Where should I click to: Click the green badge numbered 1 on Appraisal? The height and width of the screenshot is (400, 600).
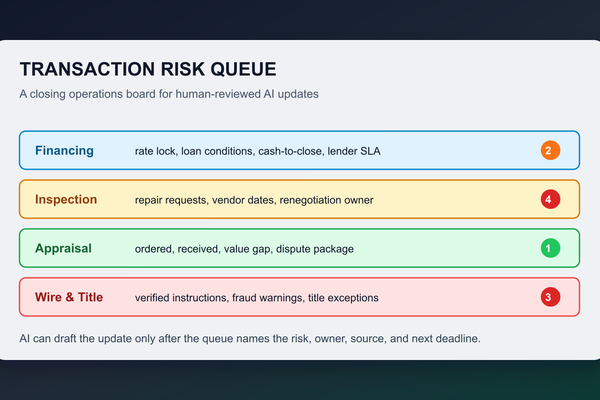click(x=550, y=248)
